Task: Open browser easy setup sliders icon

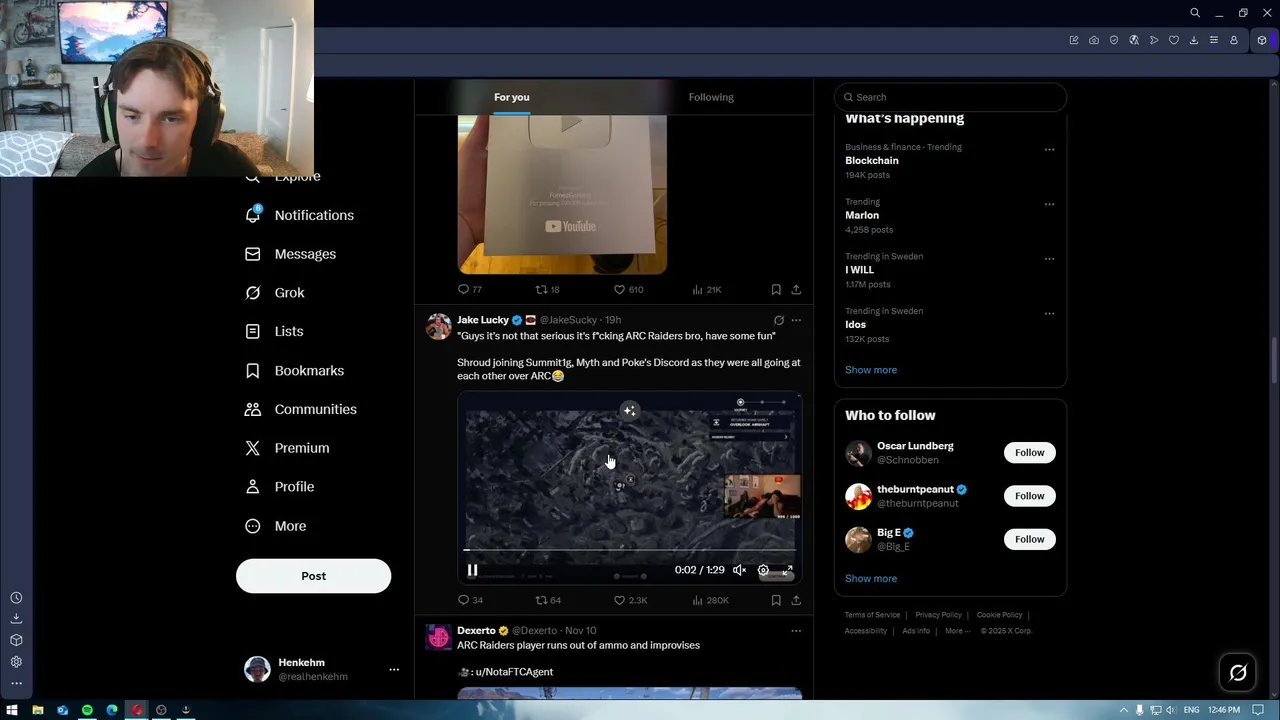Action: pos(1214,40)
